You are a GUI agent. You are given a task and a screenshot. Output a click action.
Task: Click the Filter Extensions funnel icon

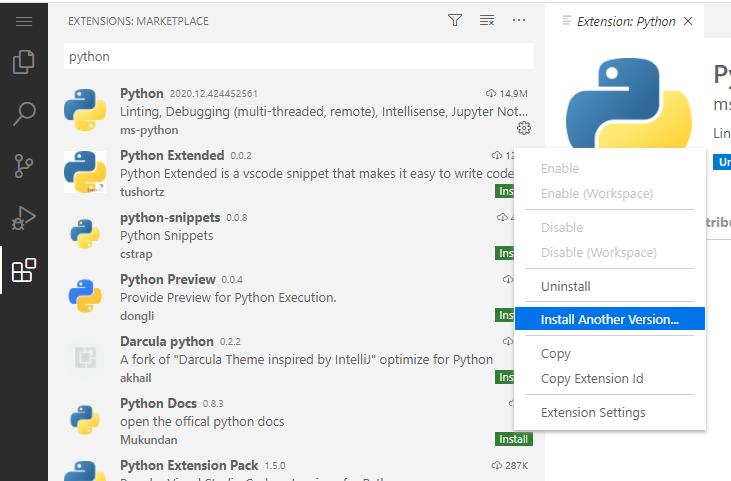click(x=455, y=21)
